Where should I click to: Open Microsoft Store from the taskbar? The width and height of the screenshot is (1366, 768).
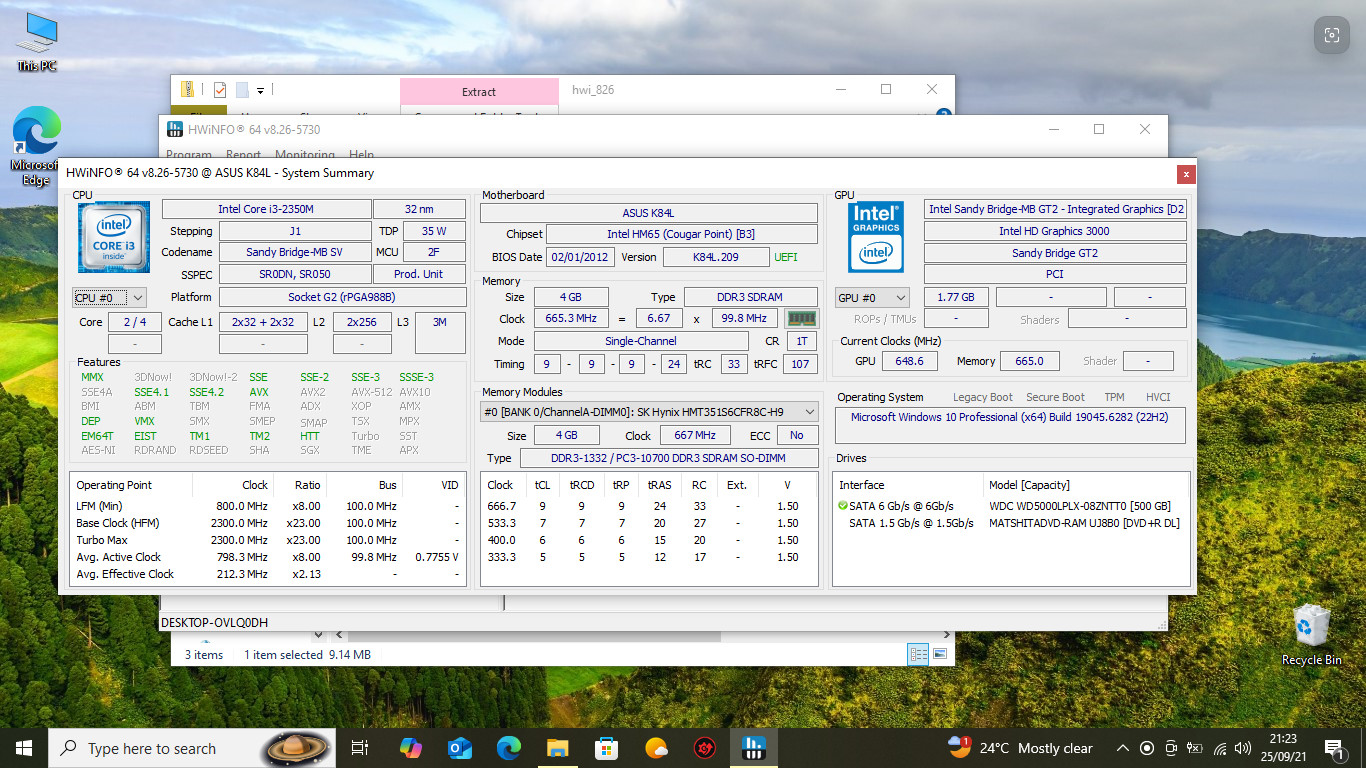[x=607, y=748]
